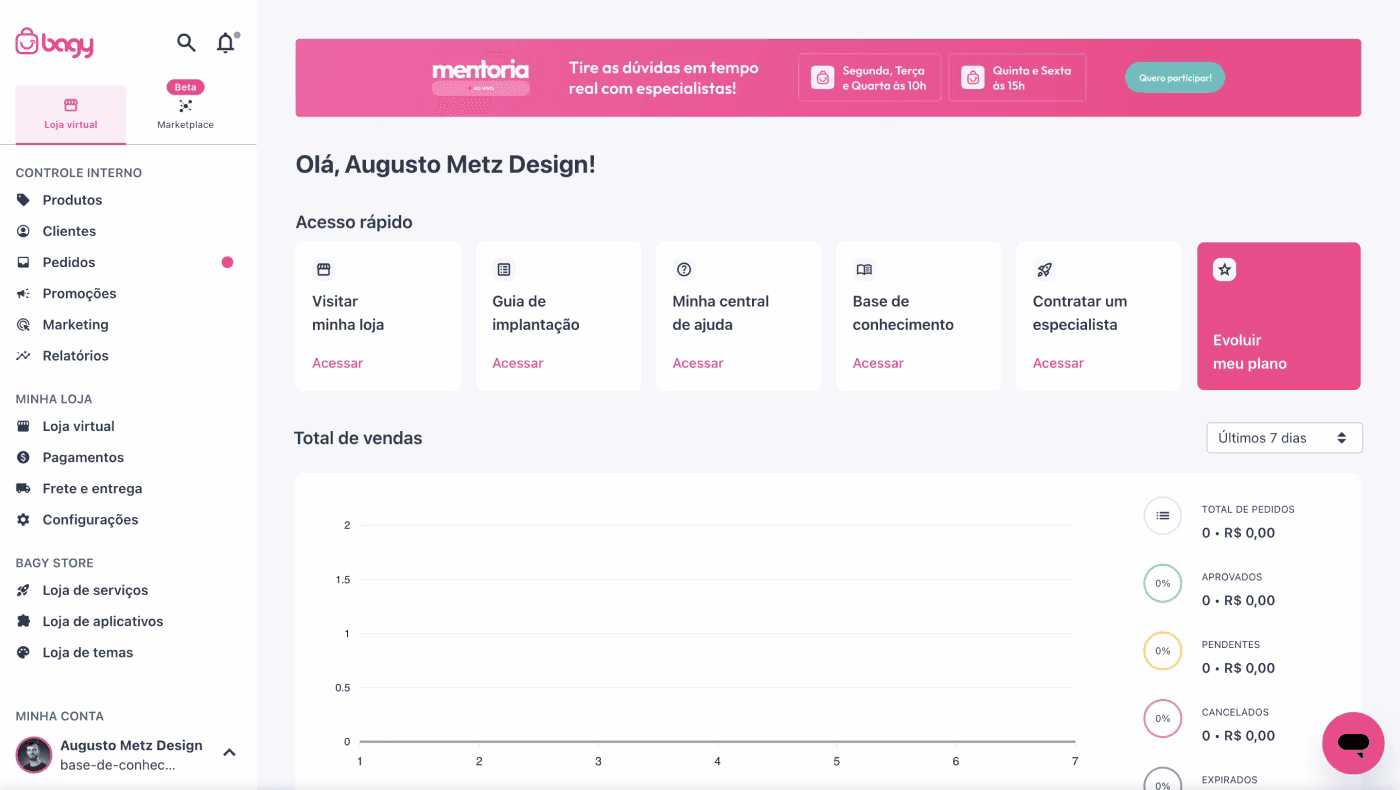Click the Augusto Metz Design avatar
Image resolution: width=1400 pixels, height=790 pixels.
pyautogui.click(x=34, y=755)
